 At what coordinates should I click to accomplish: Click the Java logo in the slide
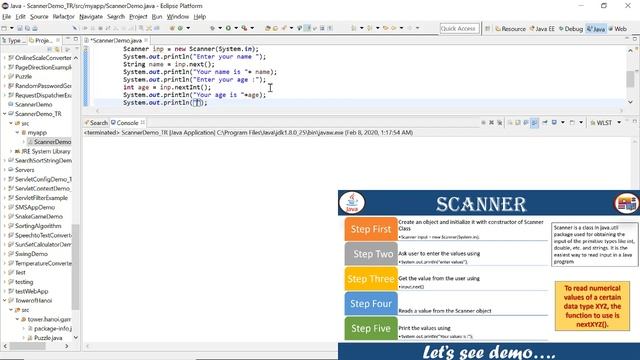352,202
